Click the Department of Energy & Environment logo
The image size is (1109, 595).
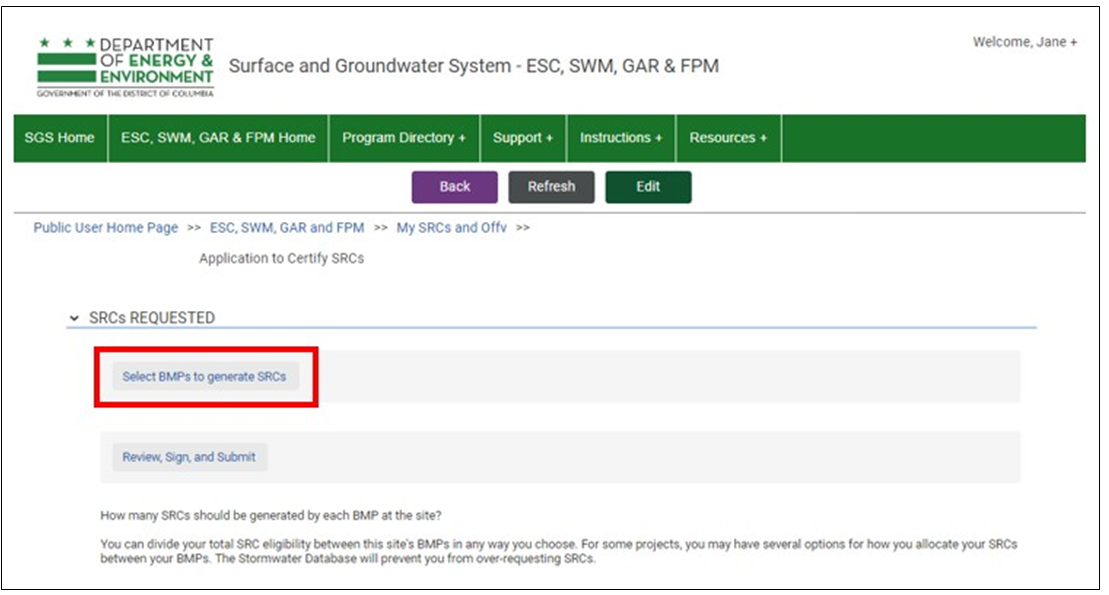point(125,67)
